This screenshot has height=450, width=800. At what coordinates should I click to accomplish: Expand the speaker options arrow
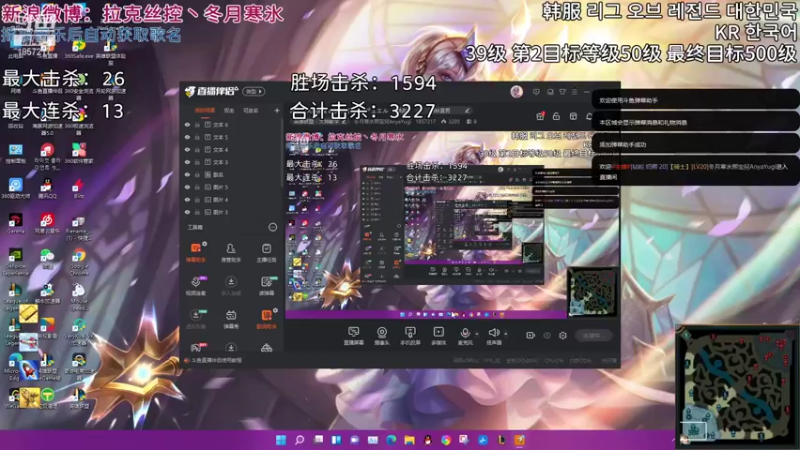coord(506,334)
